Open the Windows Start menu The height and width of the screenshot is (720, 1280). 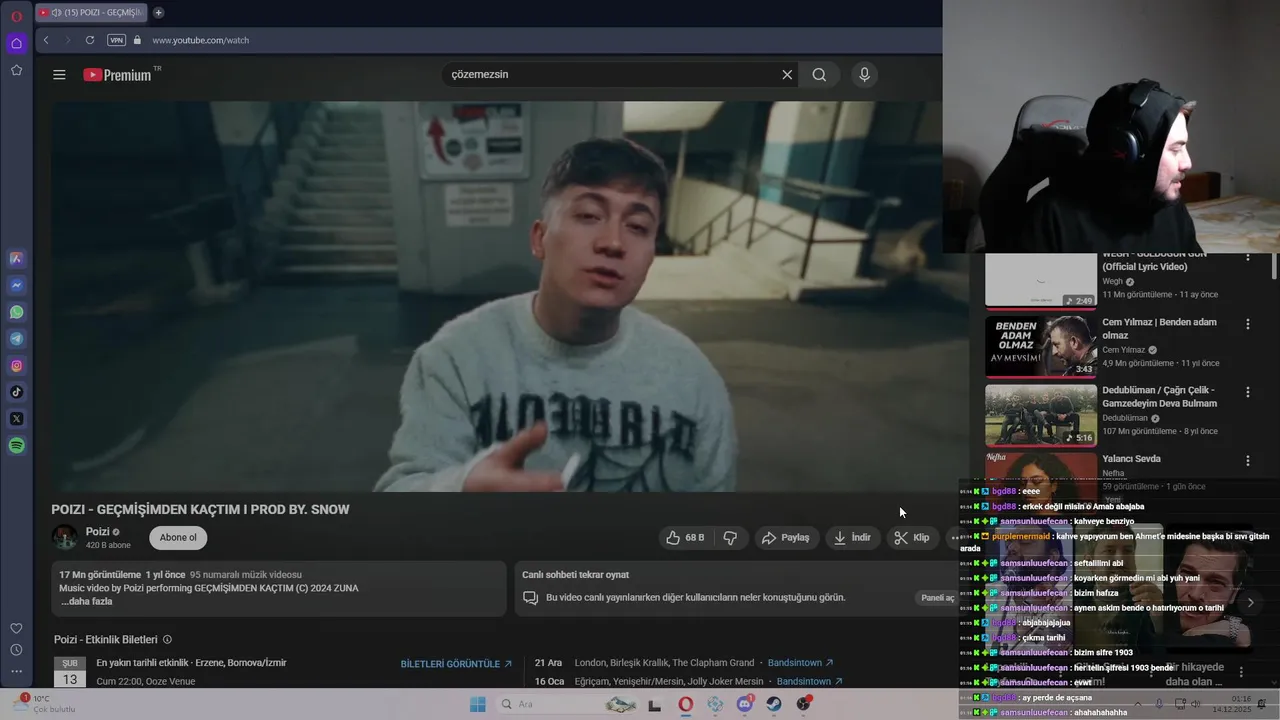click(478, 704)
